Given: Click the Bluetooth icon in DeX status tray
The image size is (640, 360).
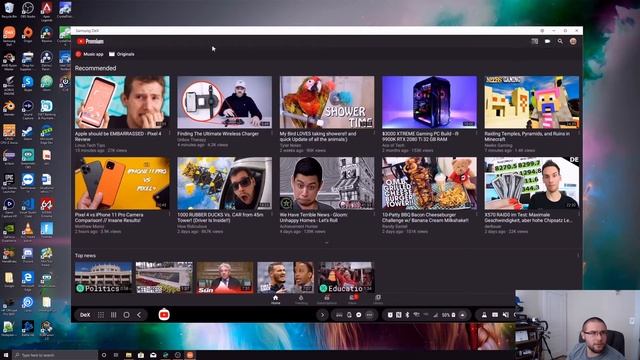Looking at the screenshot, I should click(x=407, y=315).
